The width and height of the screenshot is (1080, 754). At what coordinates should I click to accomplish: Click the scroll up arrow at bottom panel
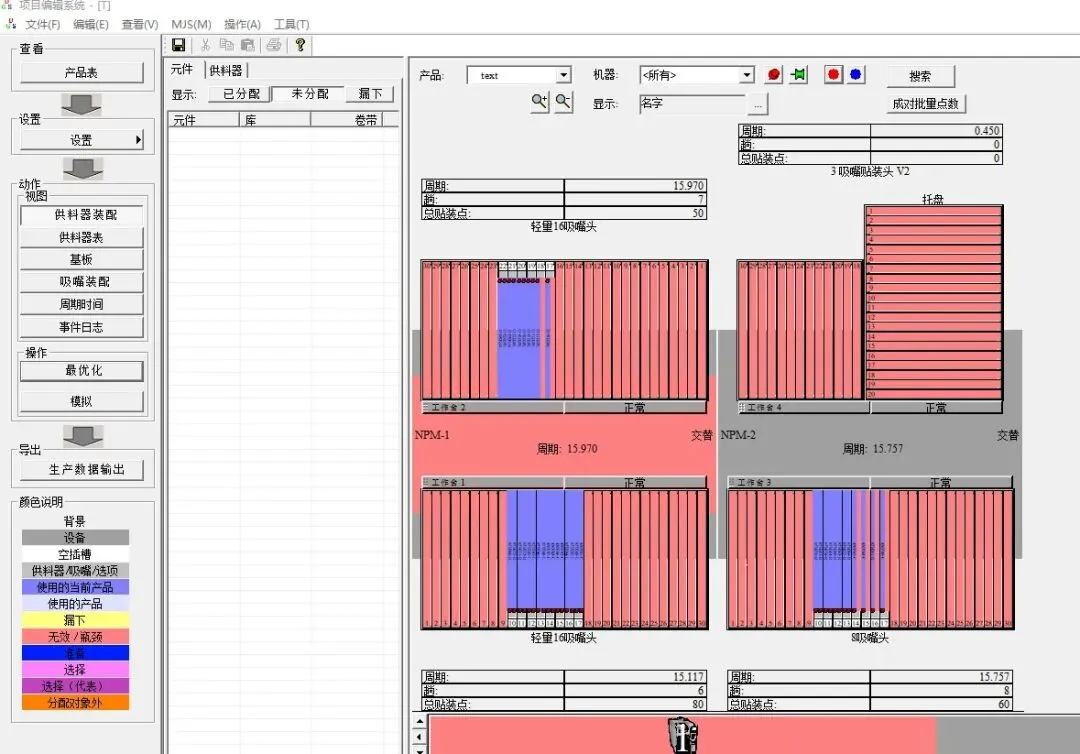pyautogui.click(x=419, y=722)
